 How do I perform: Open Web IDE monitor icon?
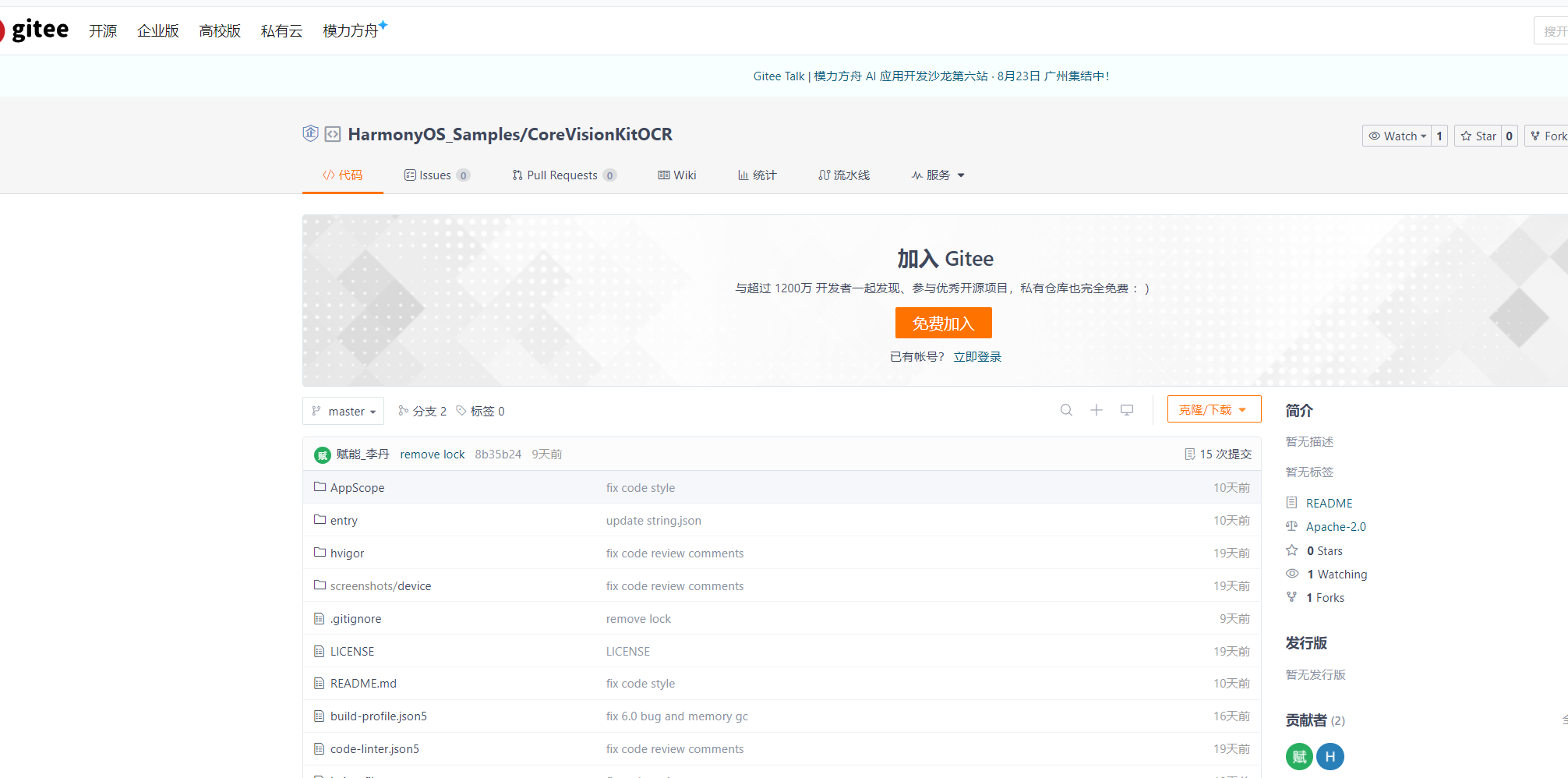point(1127,410)
